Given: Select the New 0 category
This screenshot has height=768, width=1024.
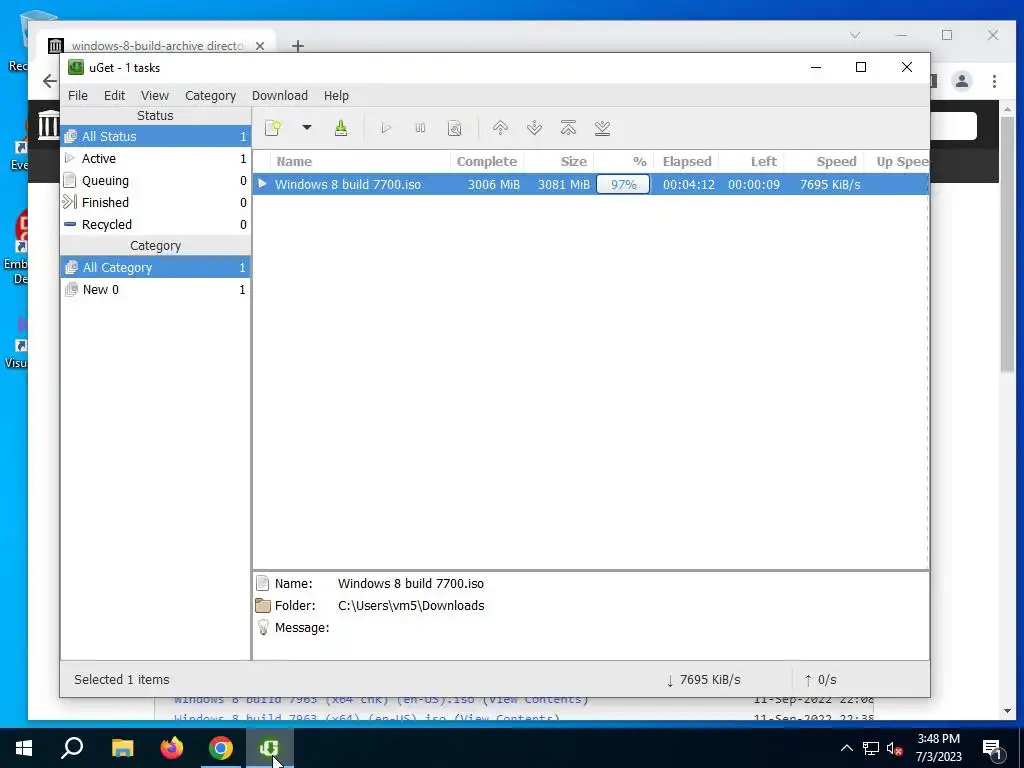Looking at the screenshot, I should click(x=155, y=289).
